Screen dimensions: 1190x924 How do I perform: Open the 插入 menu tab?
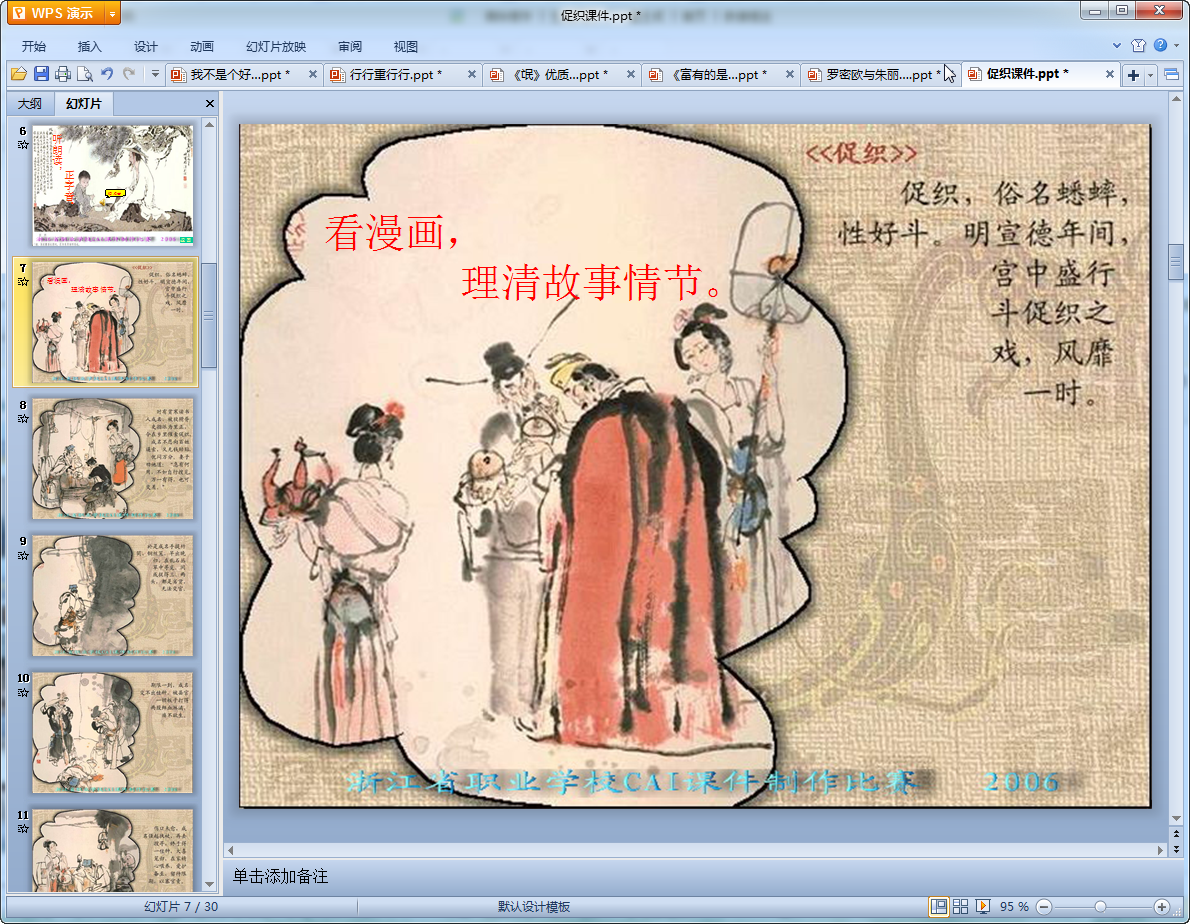click(x=90, y=46)
